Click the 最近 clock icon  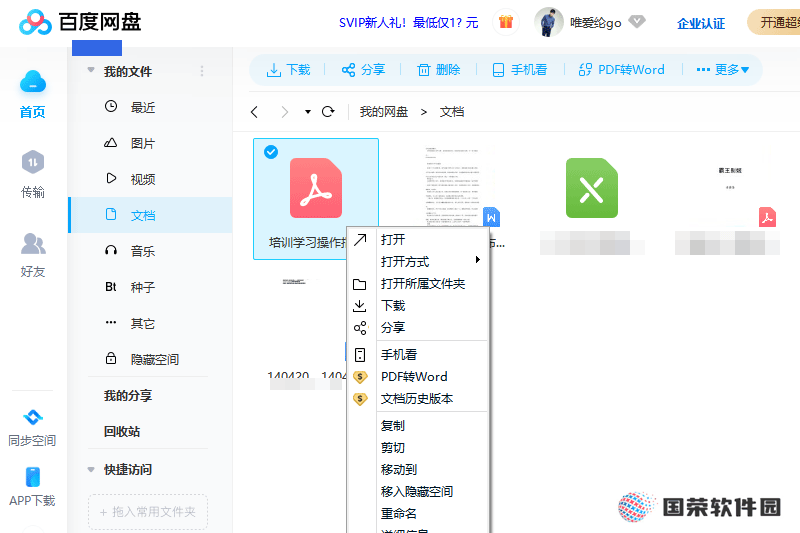(111, 106)
